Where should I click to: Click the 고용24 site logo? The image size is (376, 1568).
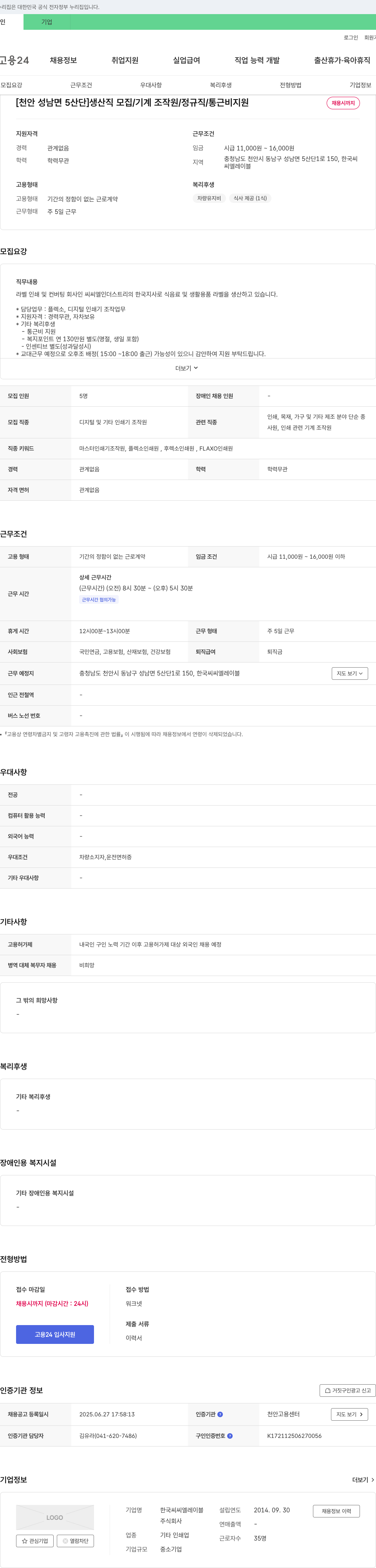pos(14,60)
